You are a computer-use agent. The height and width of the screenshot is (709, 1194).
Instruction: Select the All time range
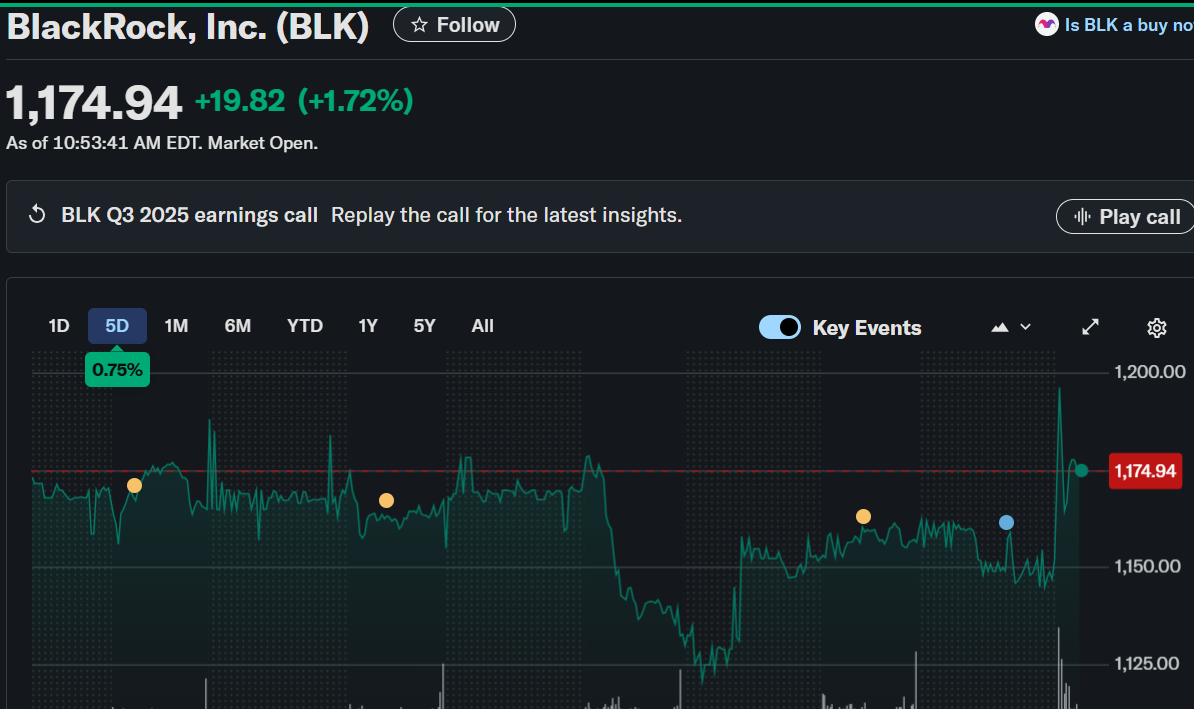coord(483,326)
